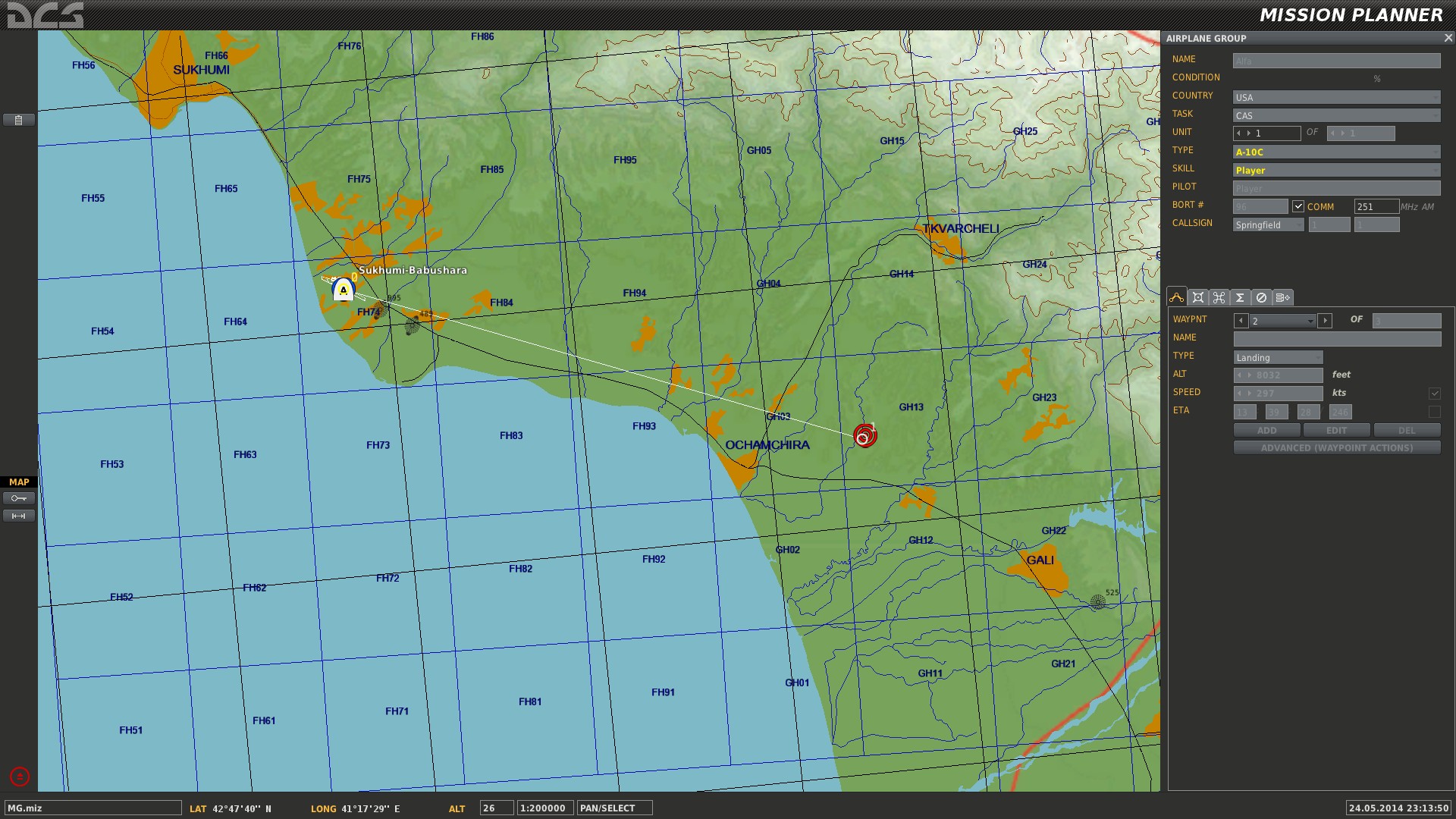The height and width of the screenshot is (819, 1456).
Task: Toggle the Speed lock checkbox
Action: tap(1435, 393)
